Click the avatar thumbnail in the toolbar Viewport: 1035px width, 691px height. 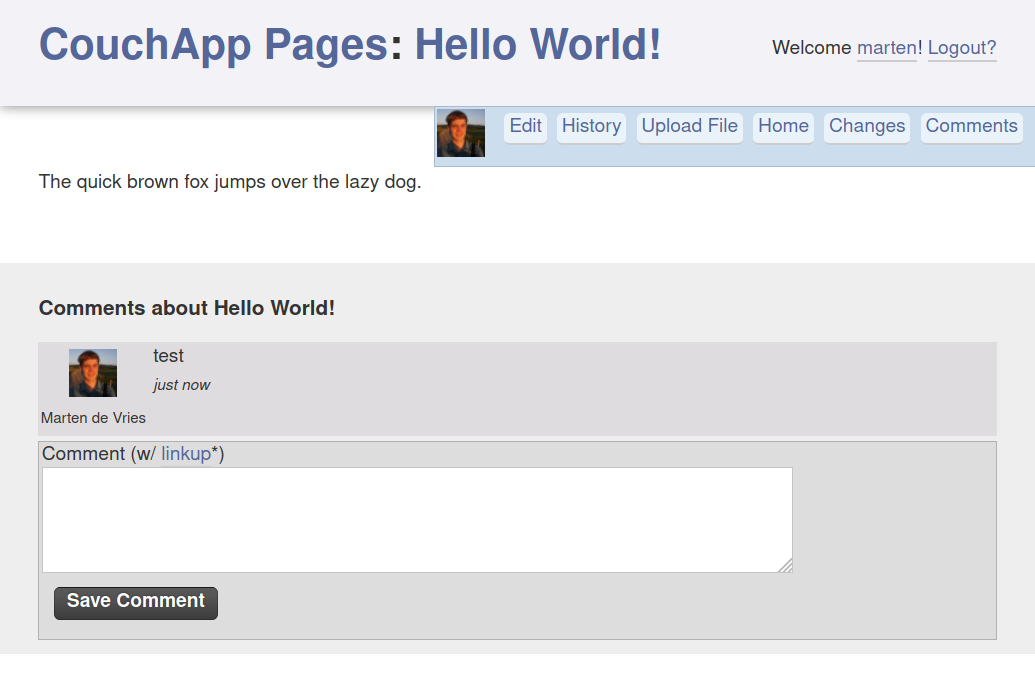coord(461,133)
